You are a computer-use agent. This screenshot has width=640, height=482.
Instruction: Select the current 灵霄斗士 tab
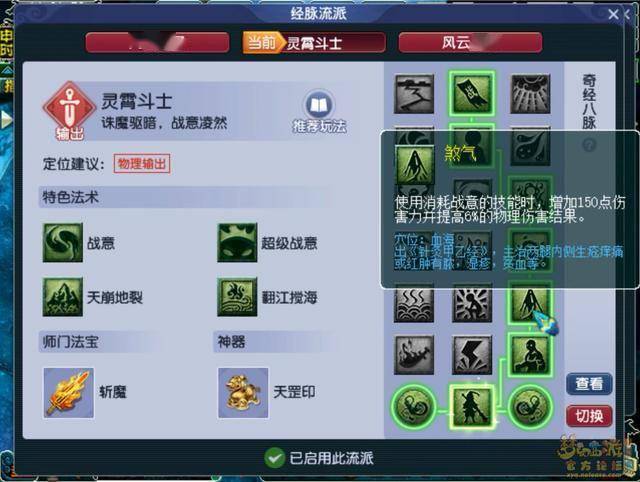pyautogui.click(x=313, y=42)
